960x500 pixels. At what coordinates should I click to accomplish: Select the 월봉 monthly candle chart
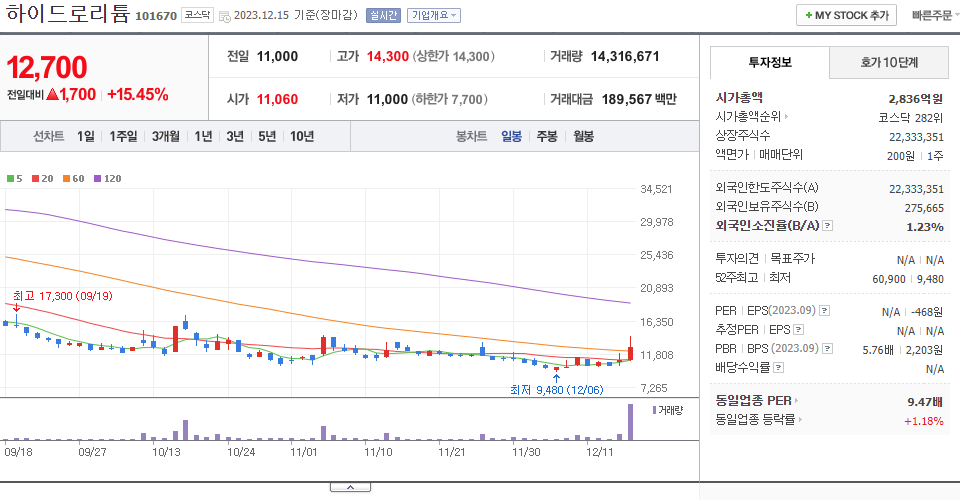583,136
